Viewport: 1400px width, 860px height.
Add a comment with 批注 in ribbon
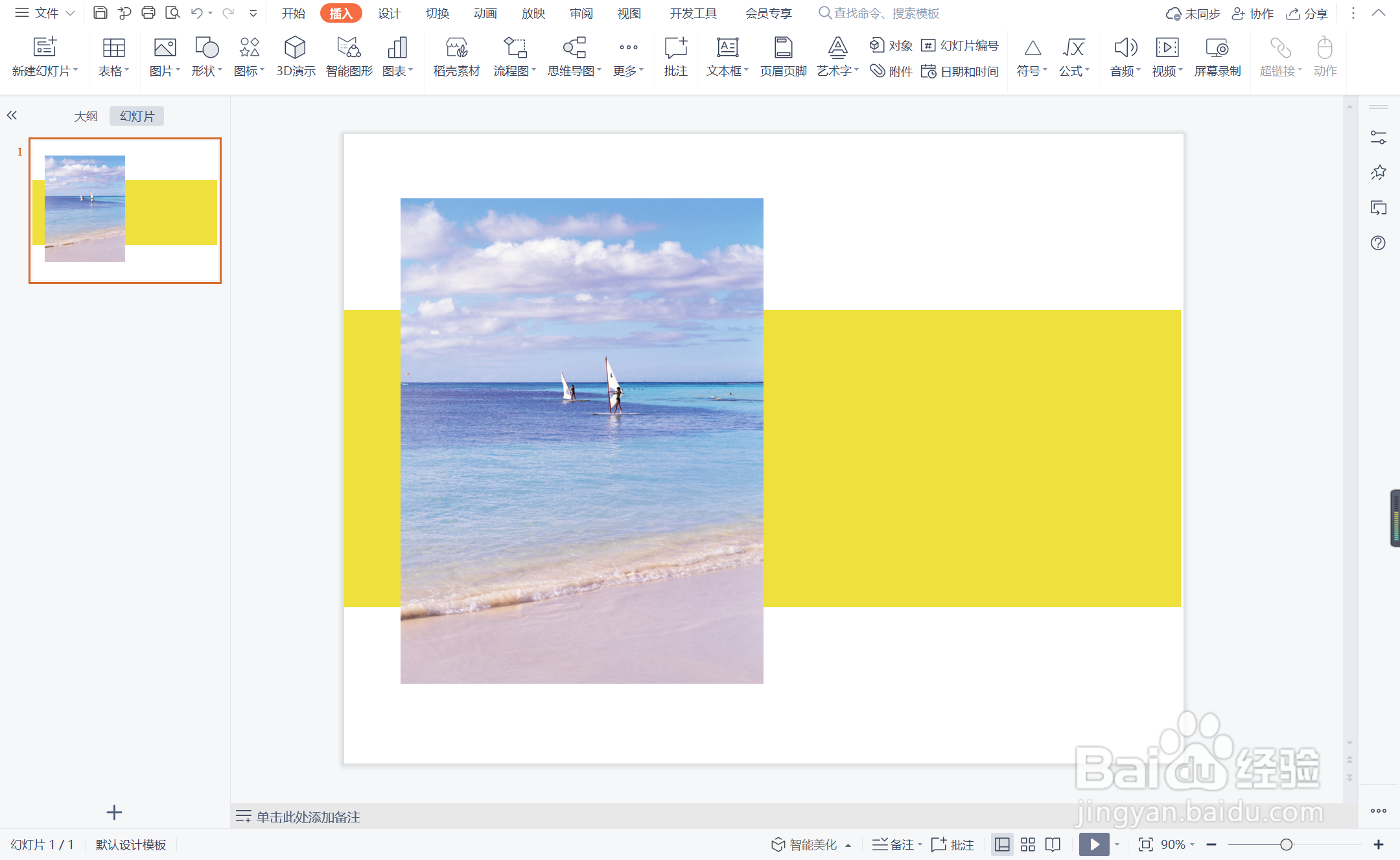tap(676, 57)
